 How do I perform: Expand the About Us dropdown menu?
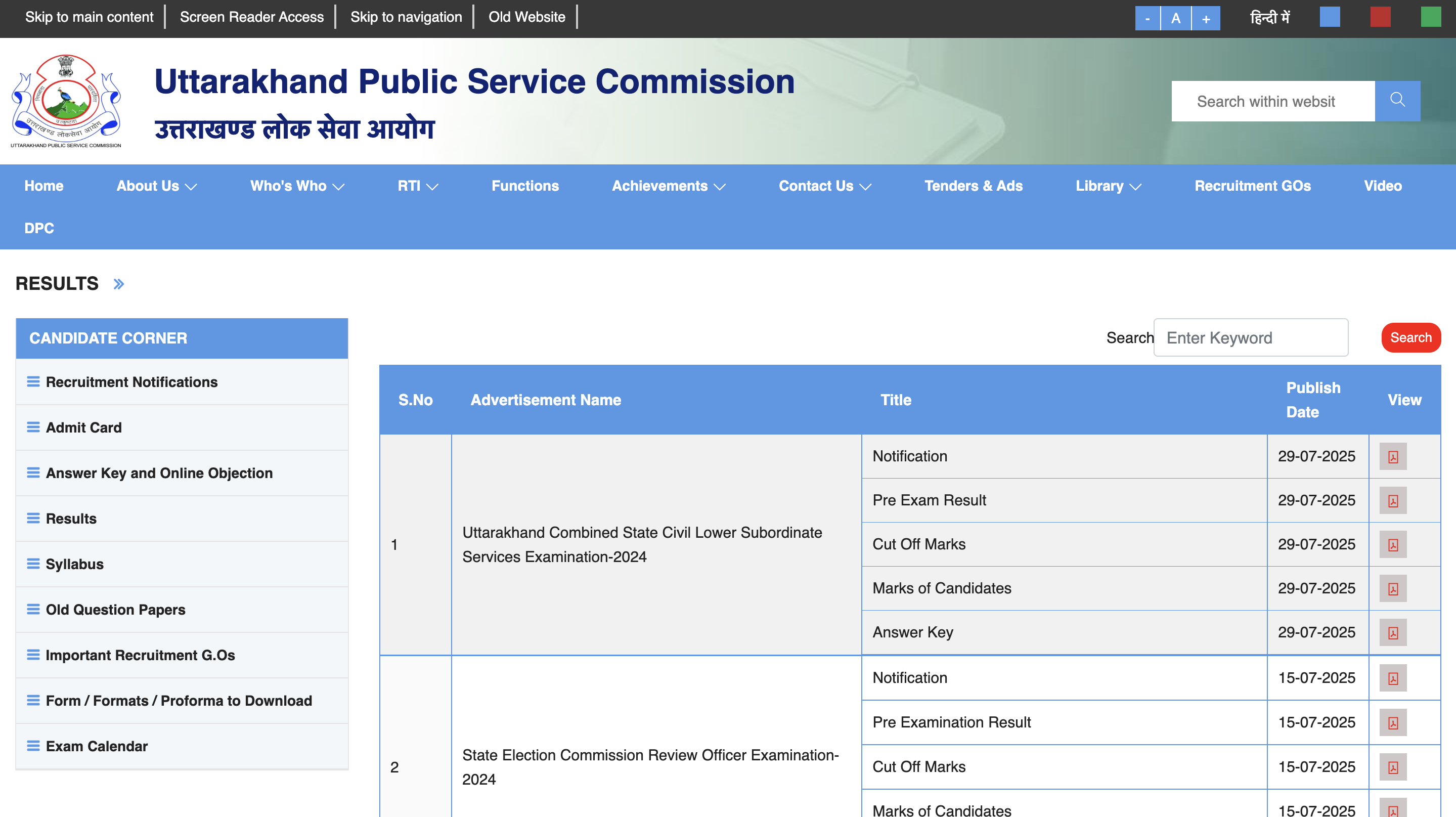(157, 186)
